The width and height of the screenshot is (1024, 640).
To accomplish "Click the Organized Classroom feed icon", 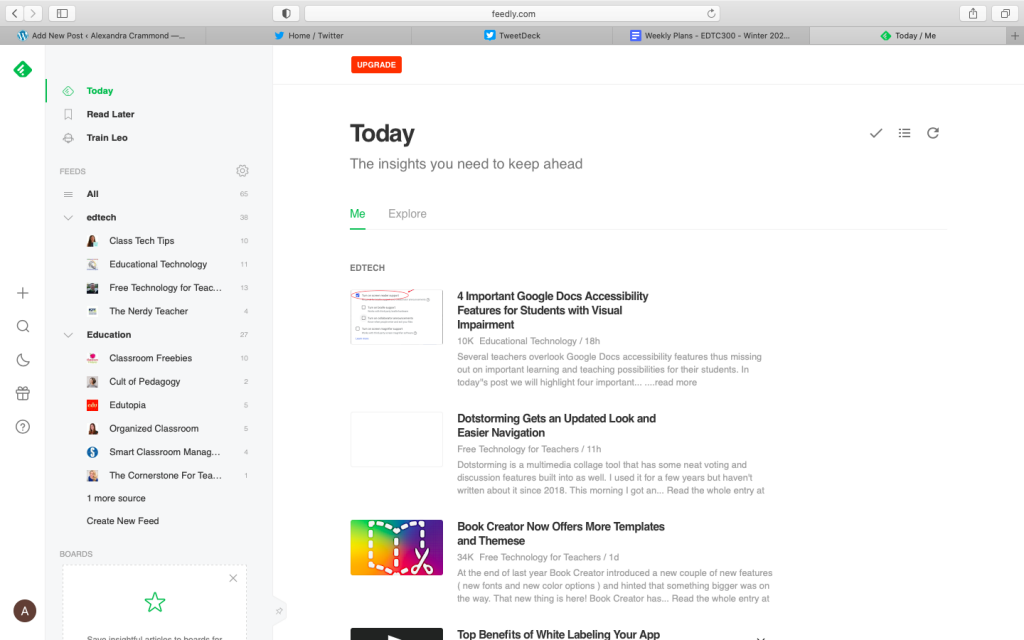I will (93, 428).
